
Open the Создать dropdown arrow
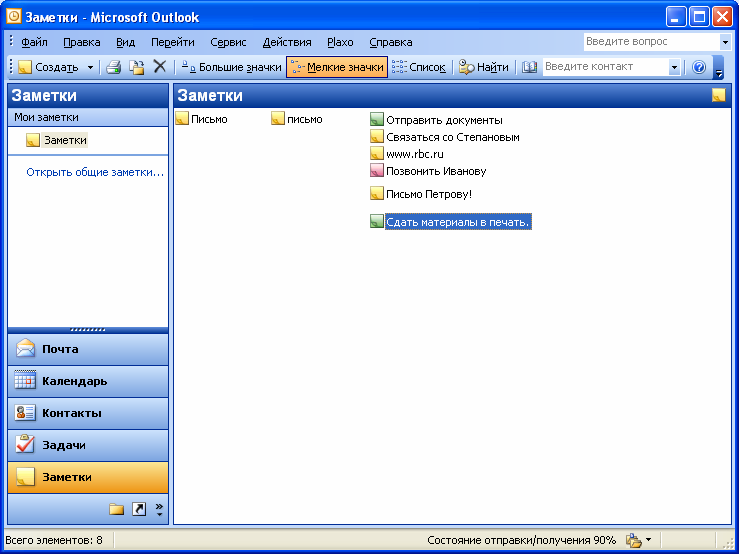point(90,67)
